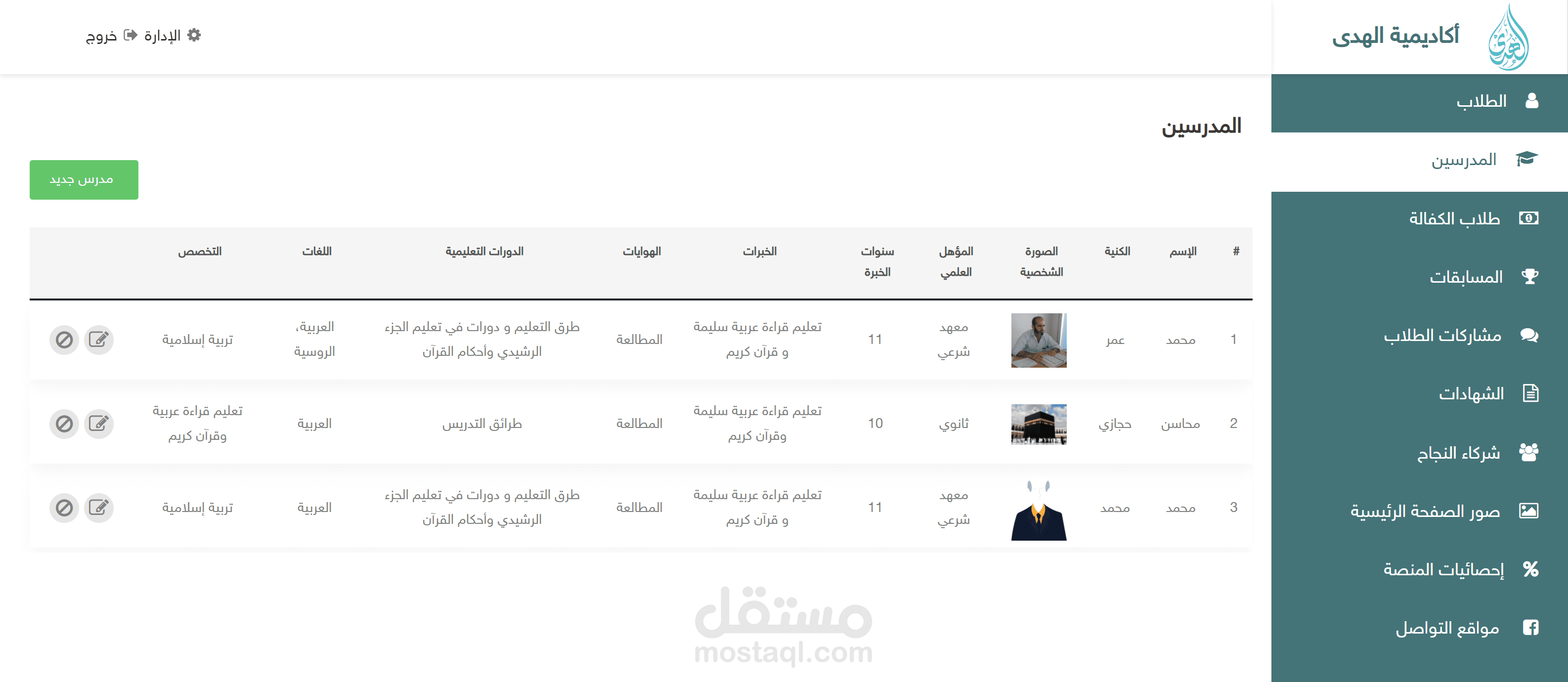Select المدرسين sidebar item
This screenshot has height=682, width=1568.
click(x=1463, y=160)
